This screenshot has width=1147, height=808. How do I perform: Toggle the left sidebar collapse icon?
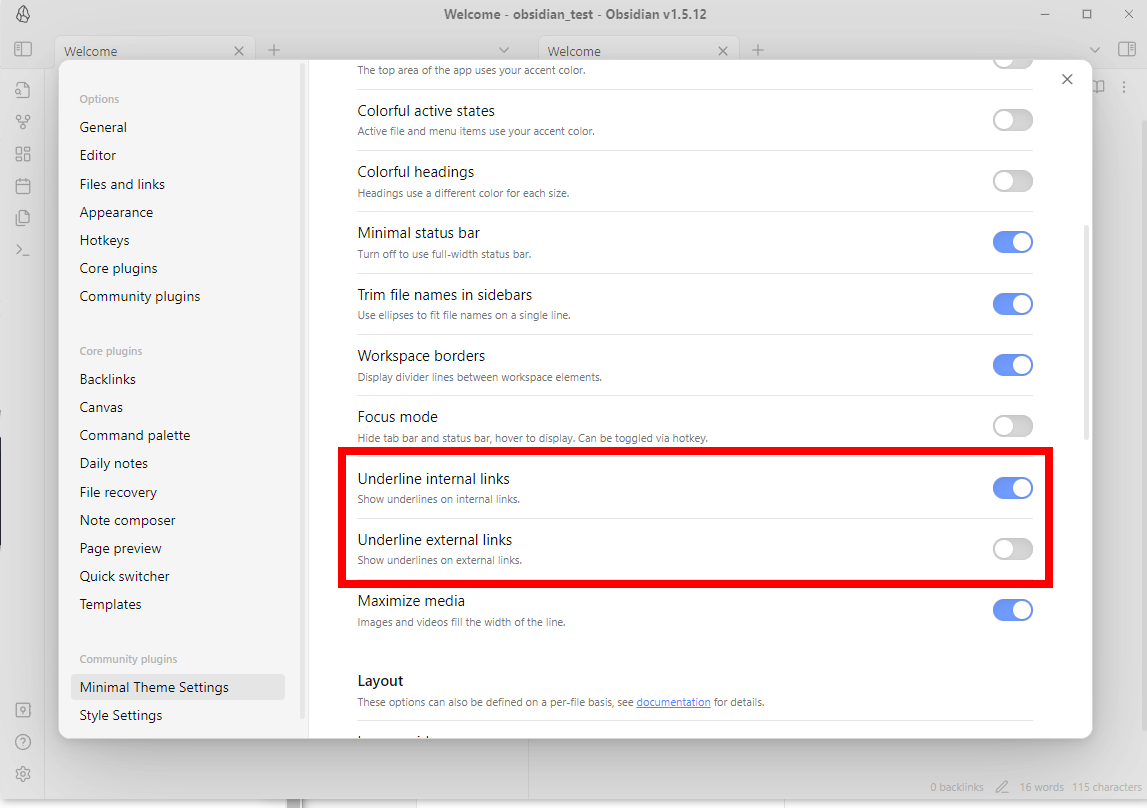23,50
